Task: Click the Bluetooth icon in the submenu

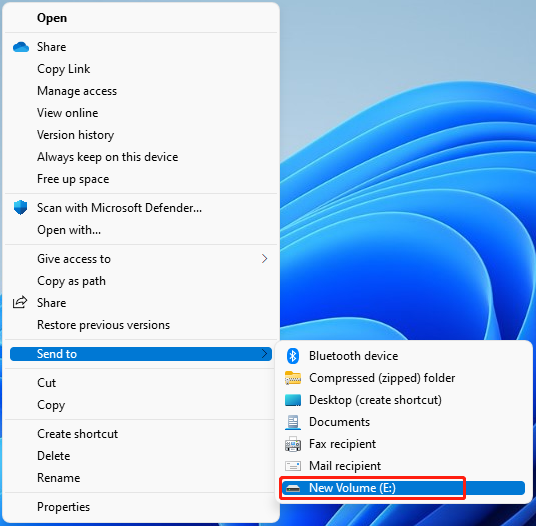Action: [293, 356]
